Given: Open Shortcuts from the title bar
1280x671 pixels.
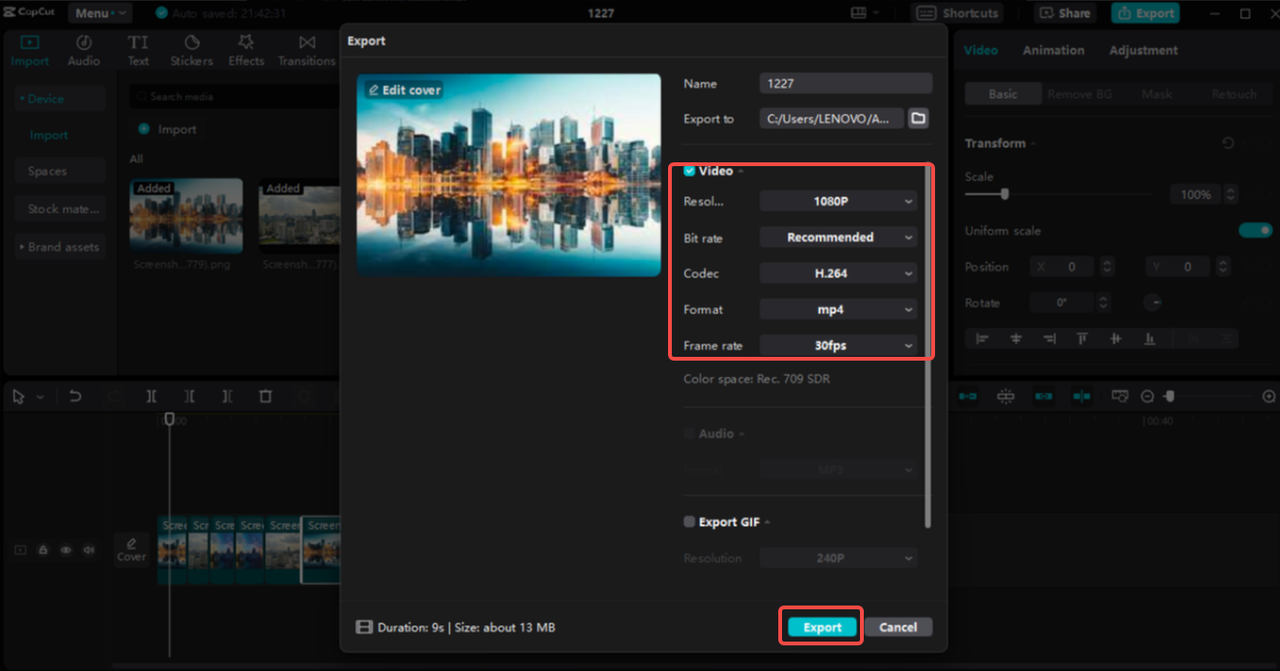Looking at the screenshot, I should coord(957,13).
